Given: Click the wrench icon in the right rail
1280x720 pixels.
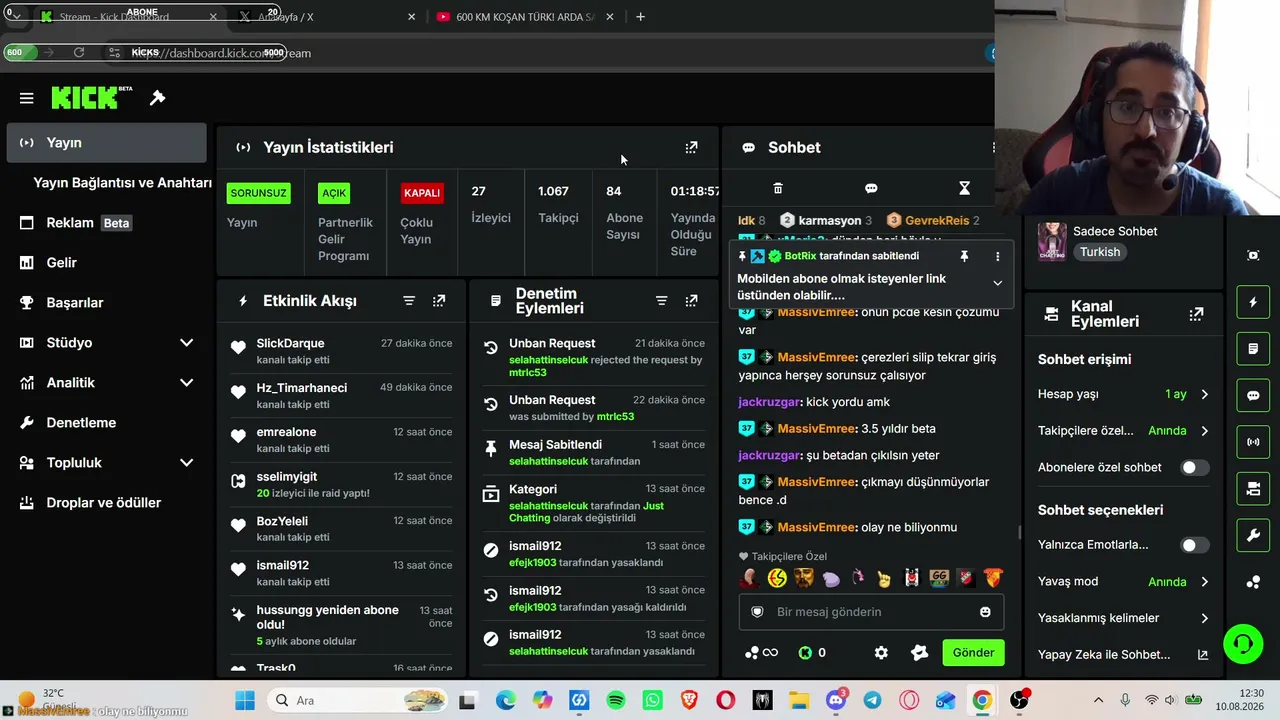Looking at the screenshot, I should tap(1253, 536).
